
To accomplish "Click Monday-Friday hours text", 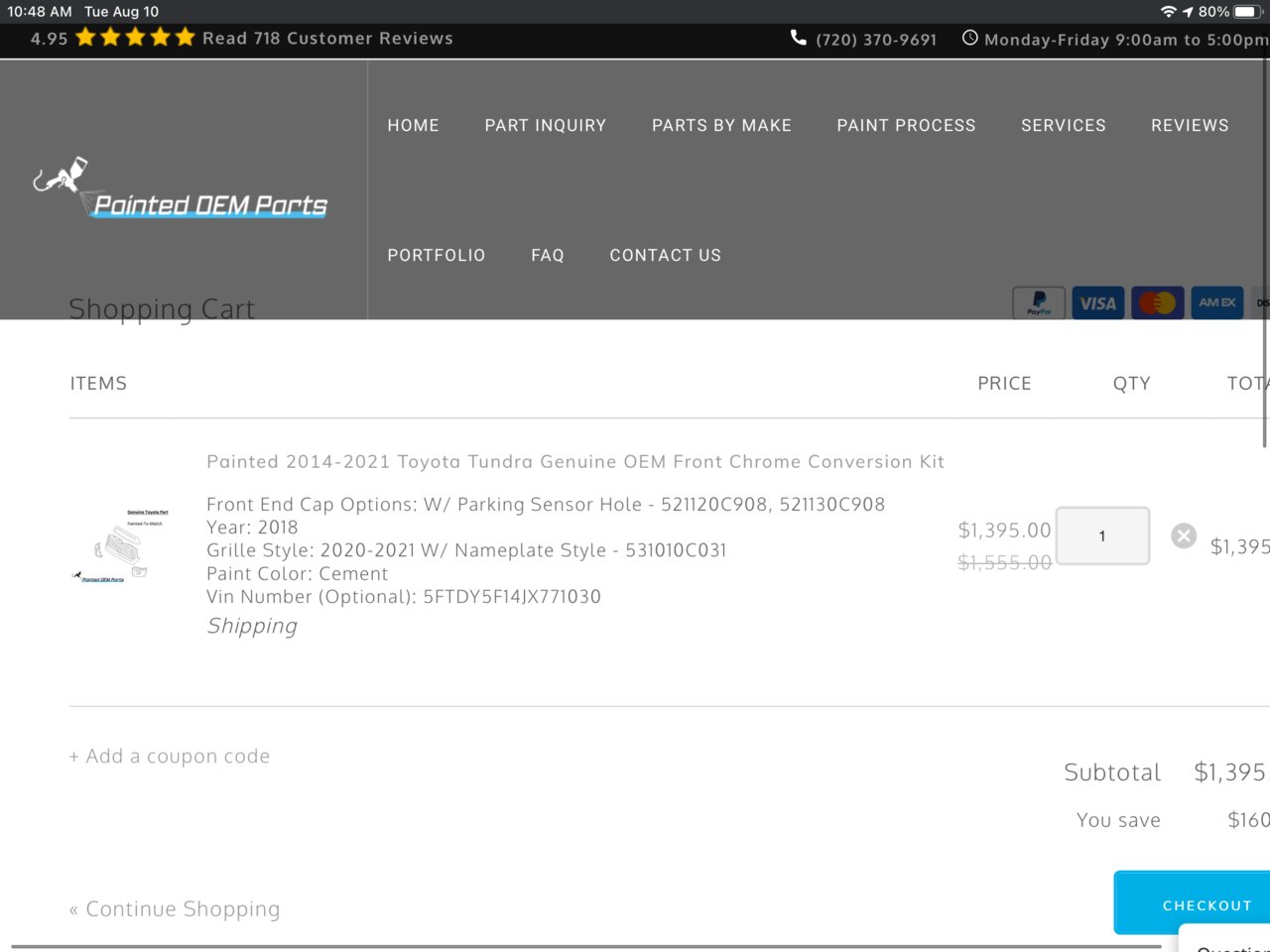I will pyautogui.click(x=1127, y=40).
